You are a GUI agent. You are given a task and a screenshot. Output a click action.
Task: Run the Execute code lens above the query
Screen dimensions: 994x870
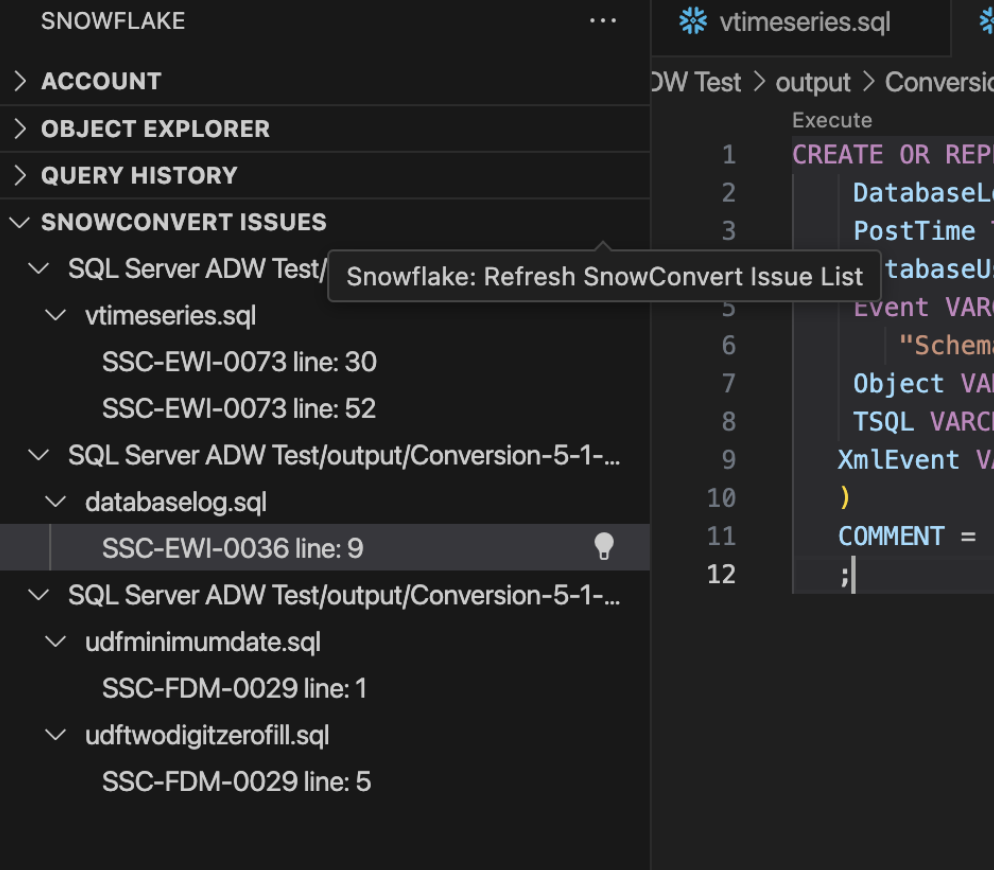pos(830,119)
